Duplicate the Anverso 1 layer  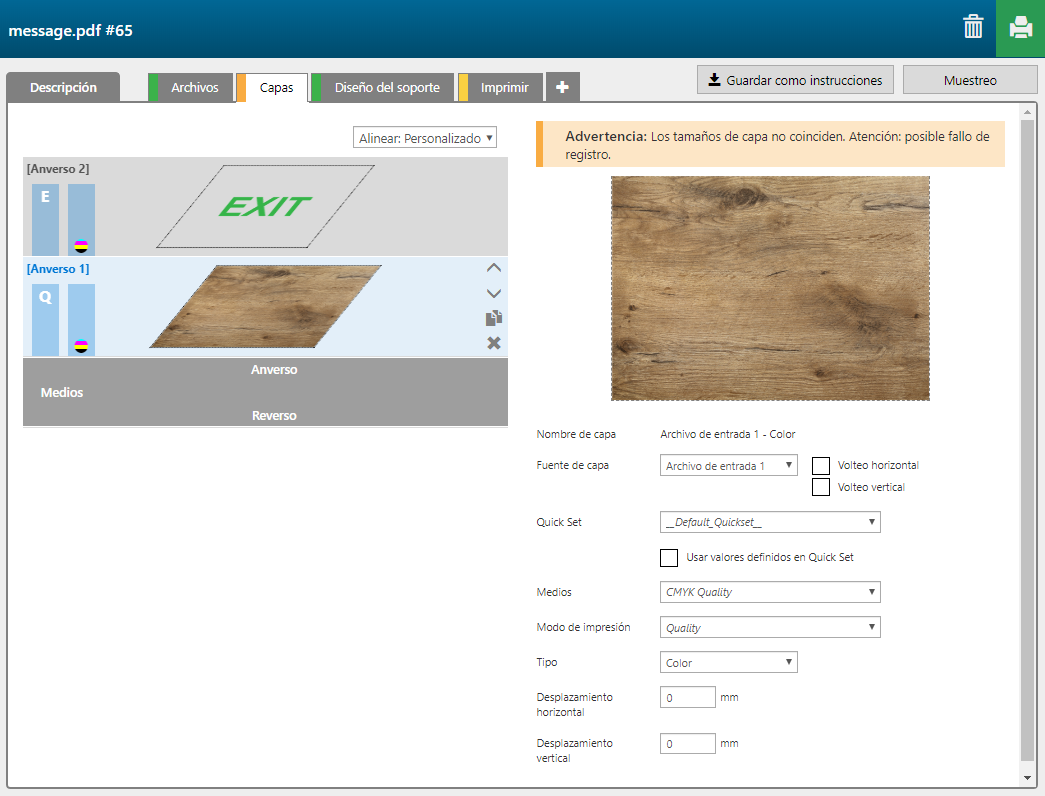(x=494, y=318)
